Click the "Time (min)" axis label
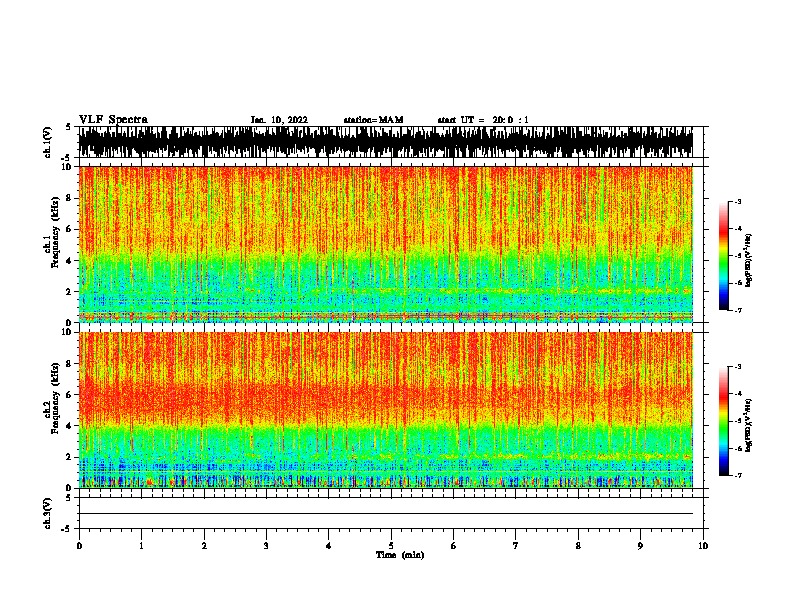Screen dimensions: 792x612 (x=400, y=555)
